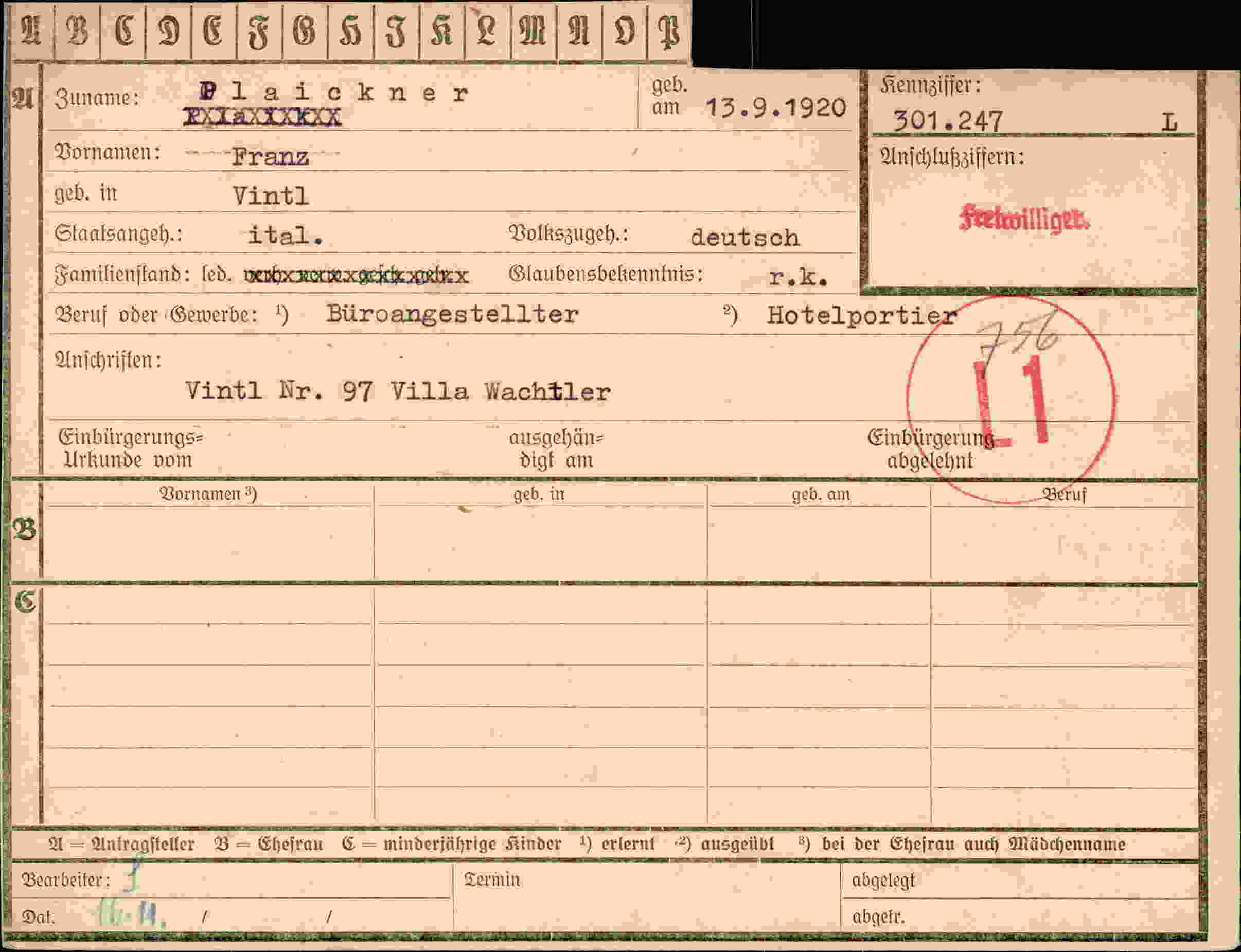
Task: Click the "D" alphabet index tab
Action: coord(168,31)
